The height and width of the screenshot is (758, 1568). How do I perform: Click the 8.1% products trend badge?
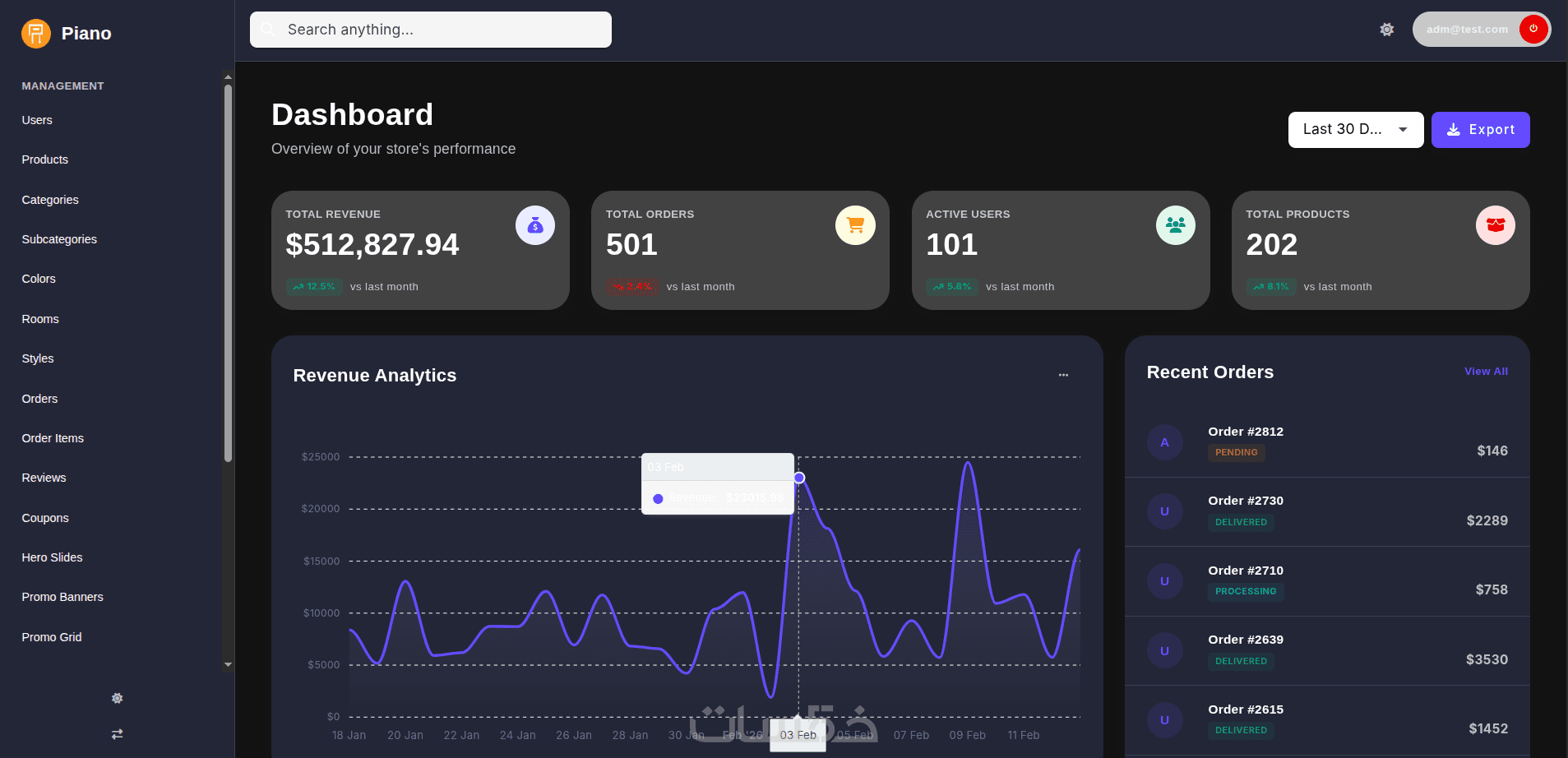coord(1271,287)
